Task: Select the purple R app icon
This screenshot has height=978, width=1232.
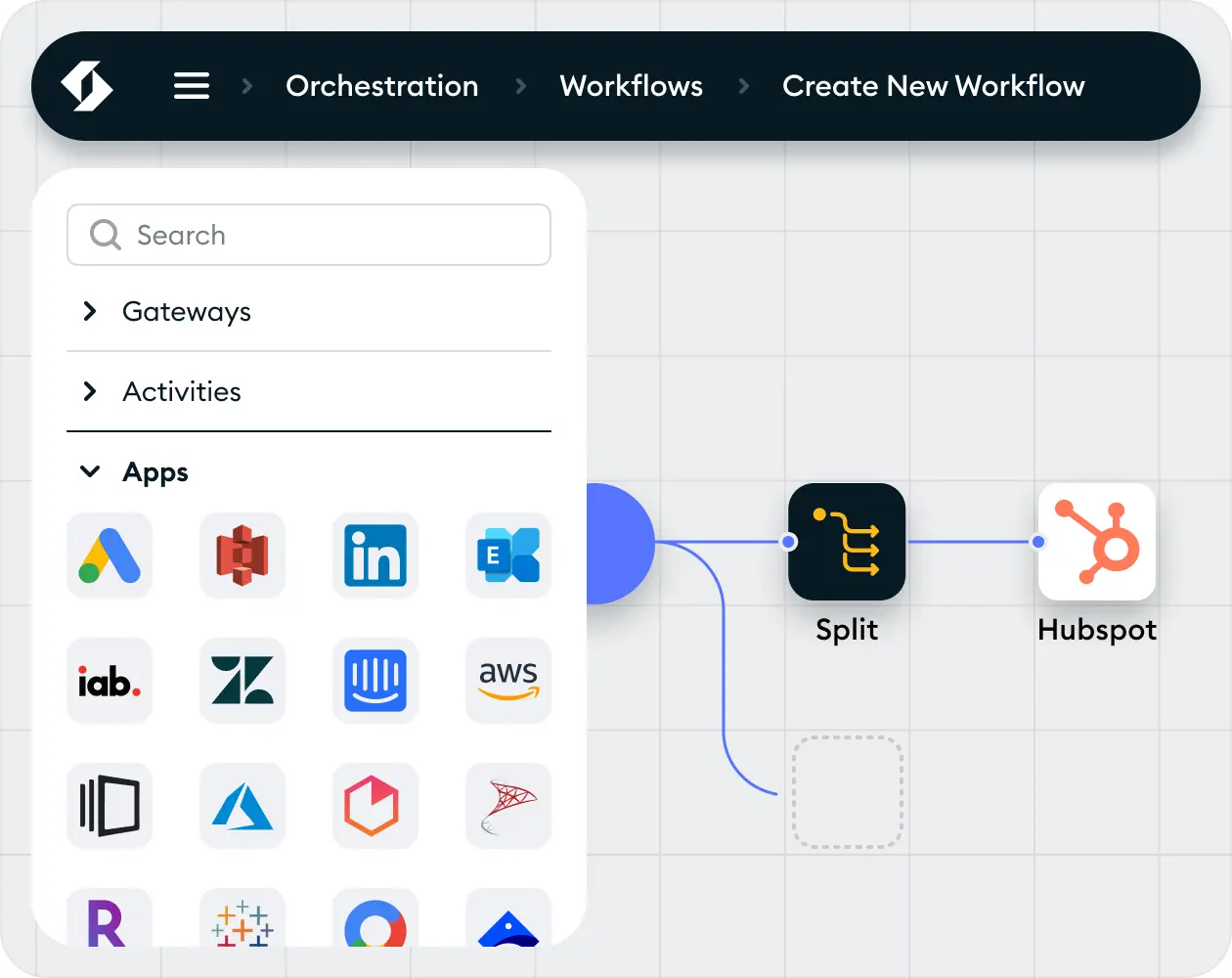Action: 110,917
